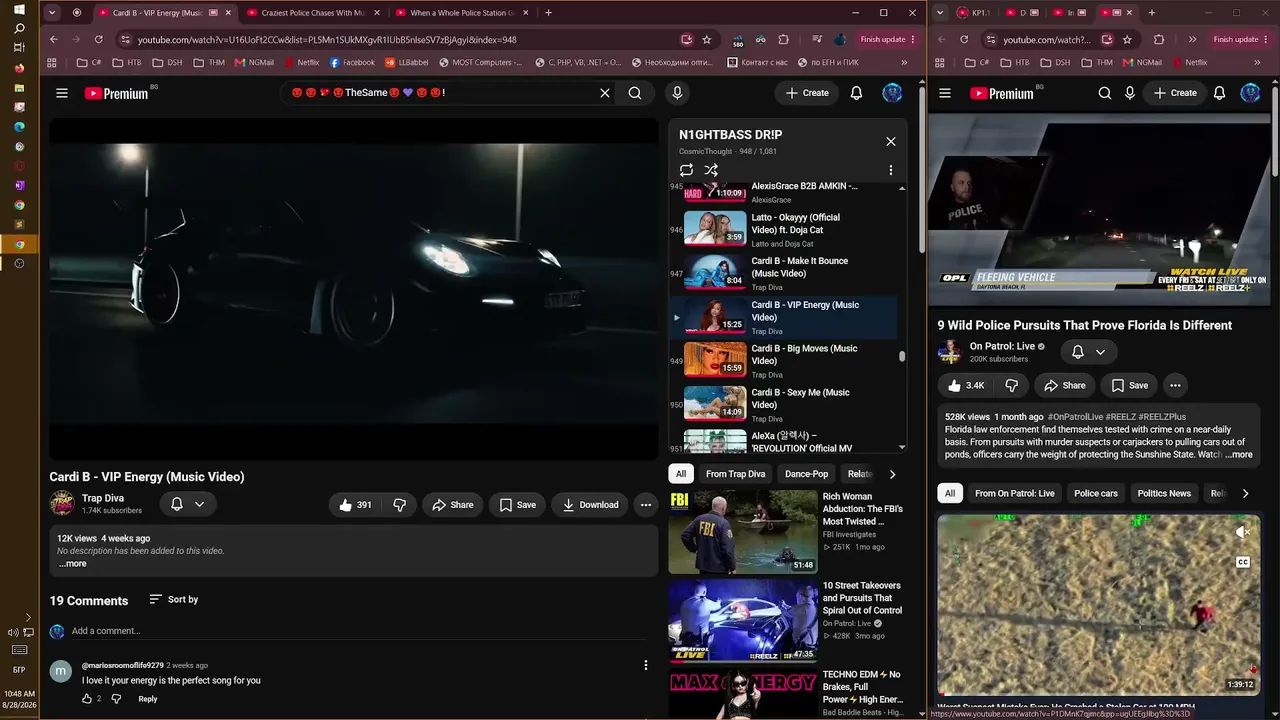The height and width of the screenshot is (720, 1280).
Task: Bookmark the left window page with star icon
Action: click(707, 40)
